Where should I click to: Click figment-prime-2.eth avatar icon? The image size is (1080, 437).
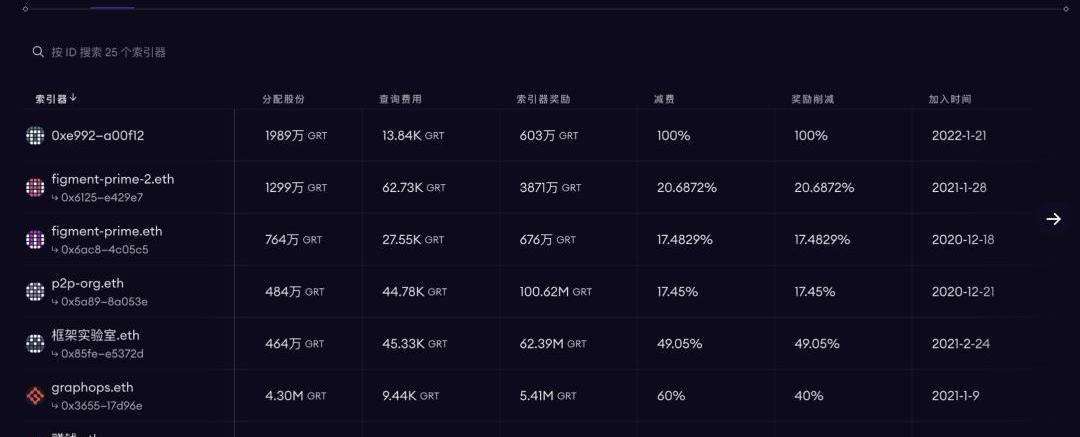coord(36,187)
